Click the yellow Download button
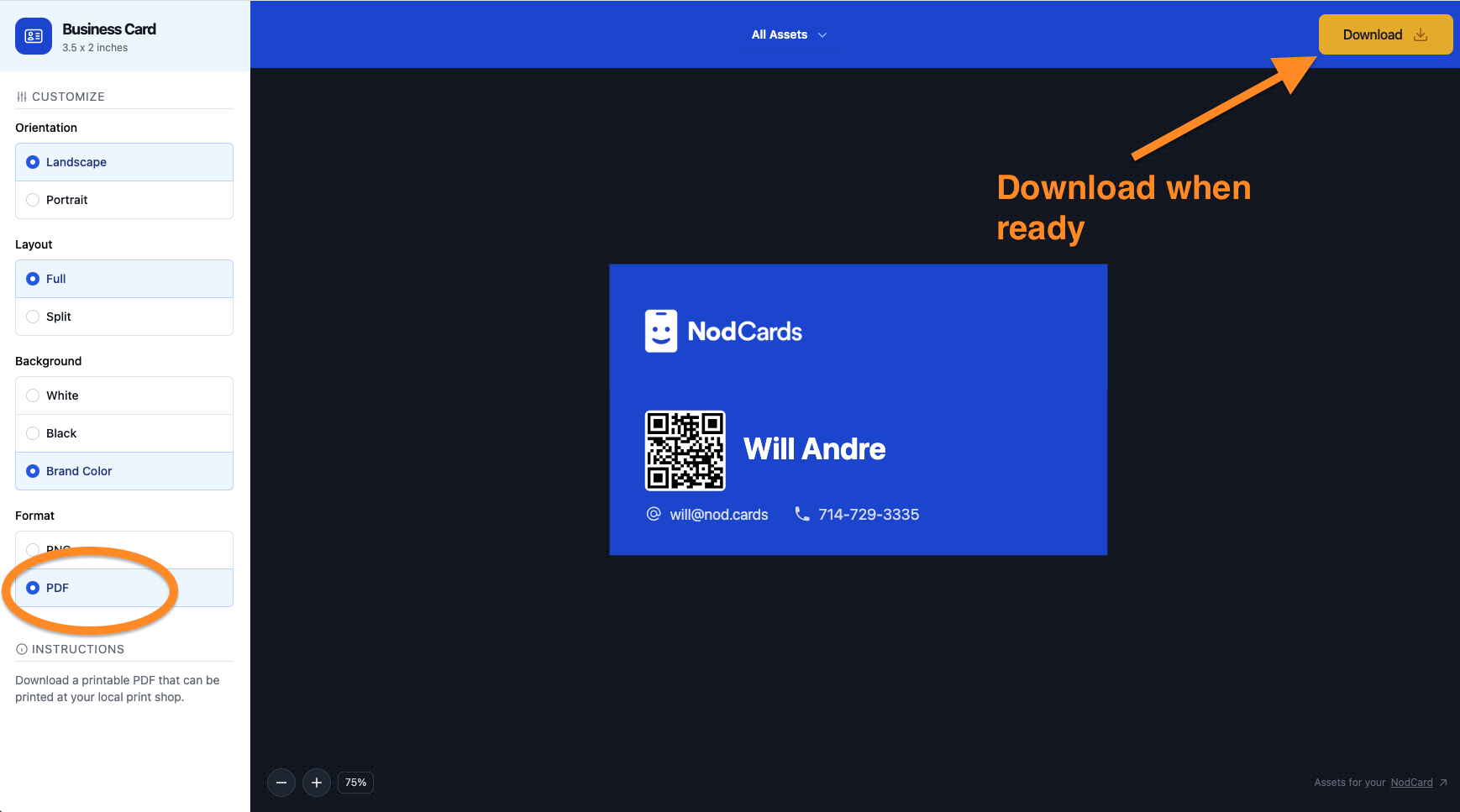 [1384, 34]
